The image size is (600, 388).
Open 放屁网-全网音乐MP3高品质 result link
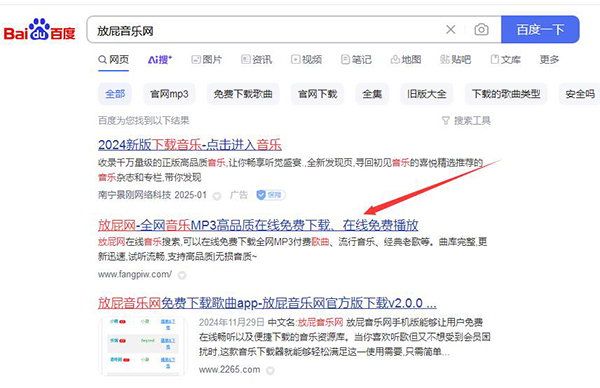click(x=258, y=225)
